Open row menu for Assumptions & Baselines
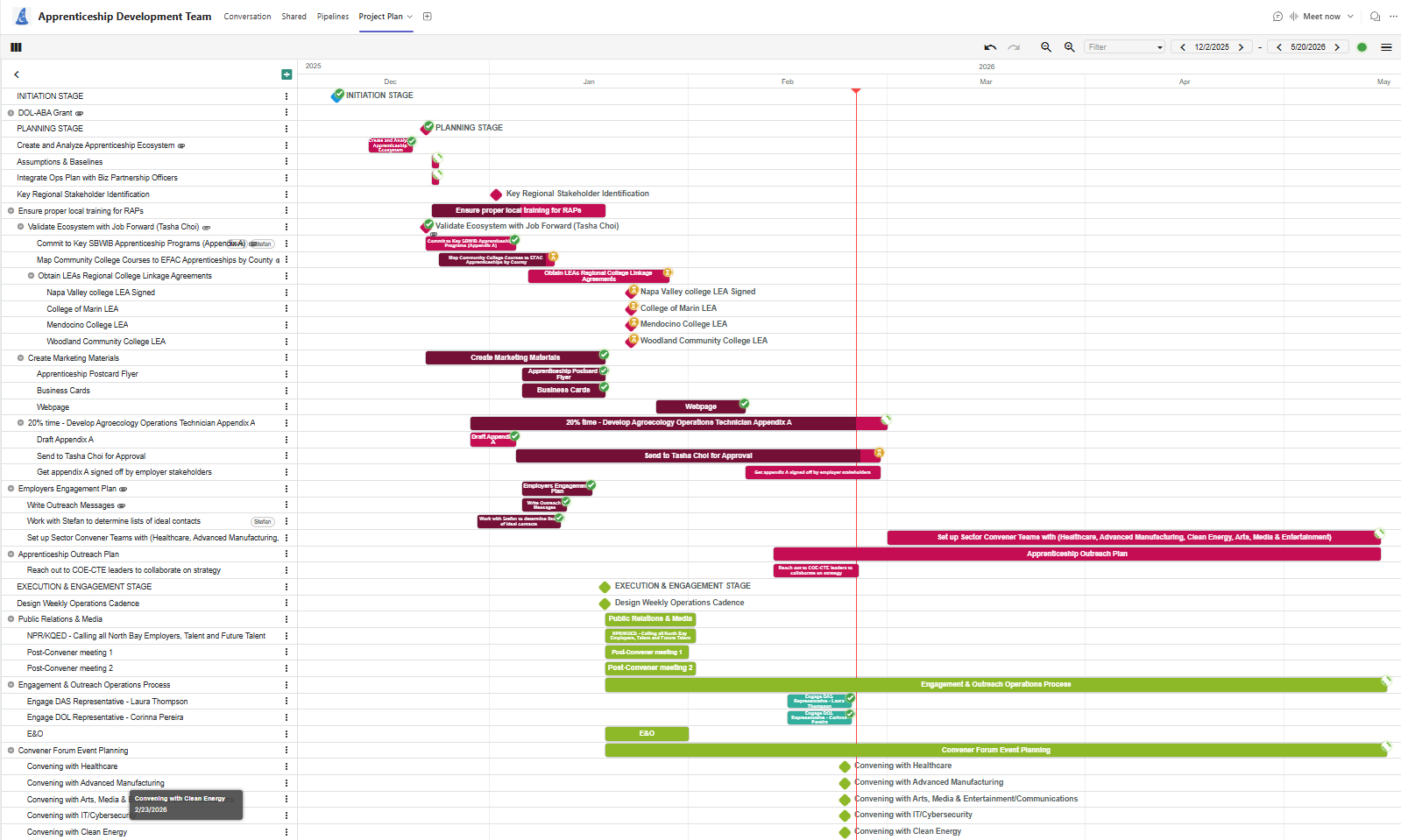This screenshot has height=840, width=1401. pyautogui.click(x=287, y=161)
